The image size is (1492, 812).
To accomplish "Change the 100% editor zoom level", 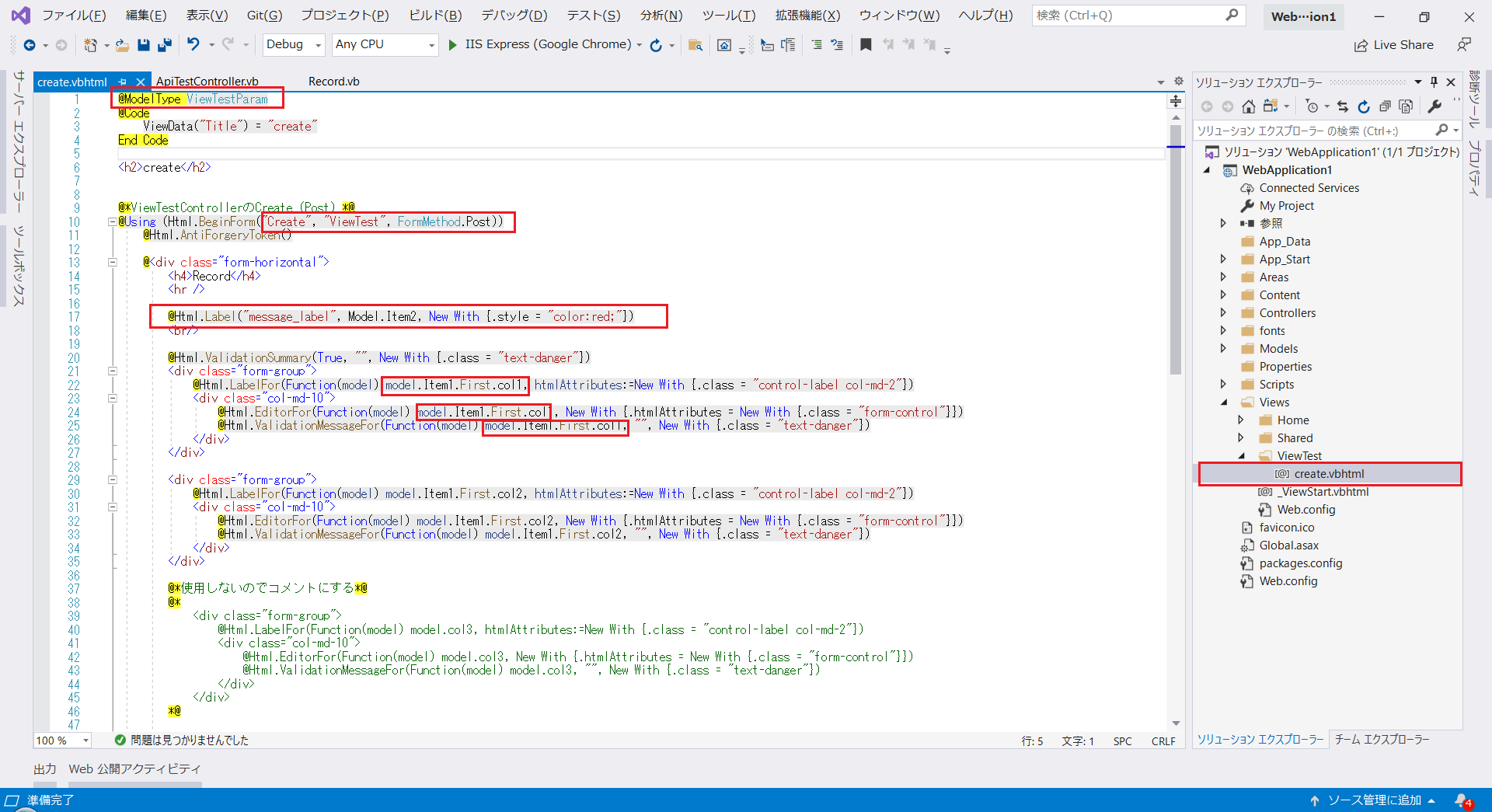I will [61, 740].
